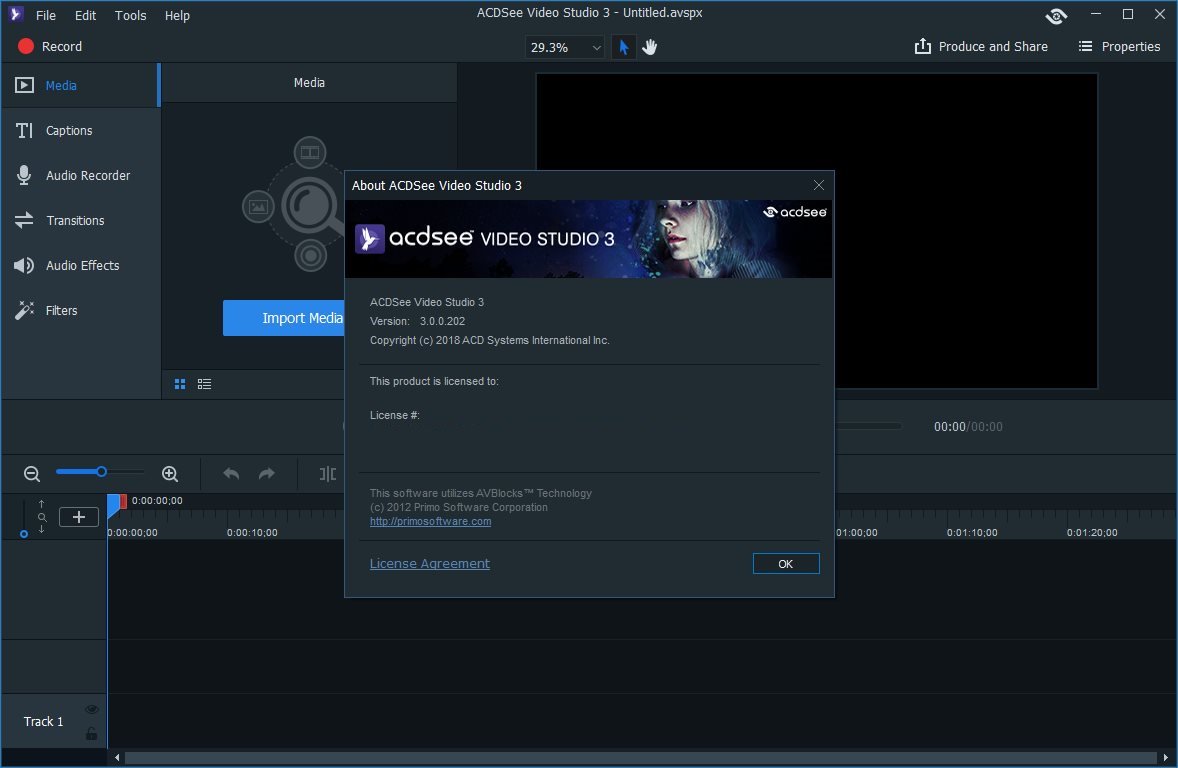Viewport: 1178px width, 768px height.
Task: Toggle Track 1 lock
Action: (x=92, y=734)
